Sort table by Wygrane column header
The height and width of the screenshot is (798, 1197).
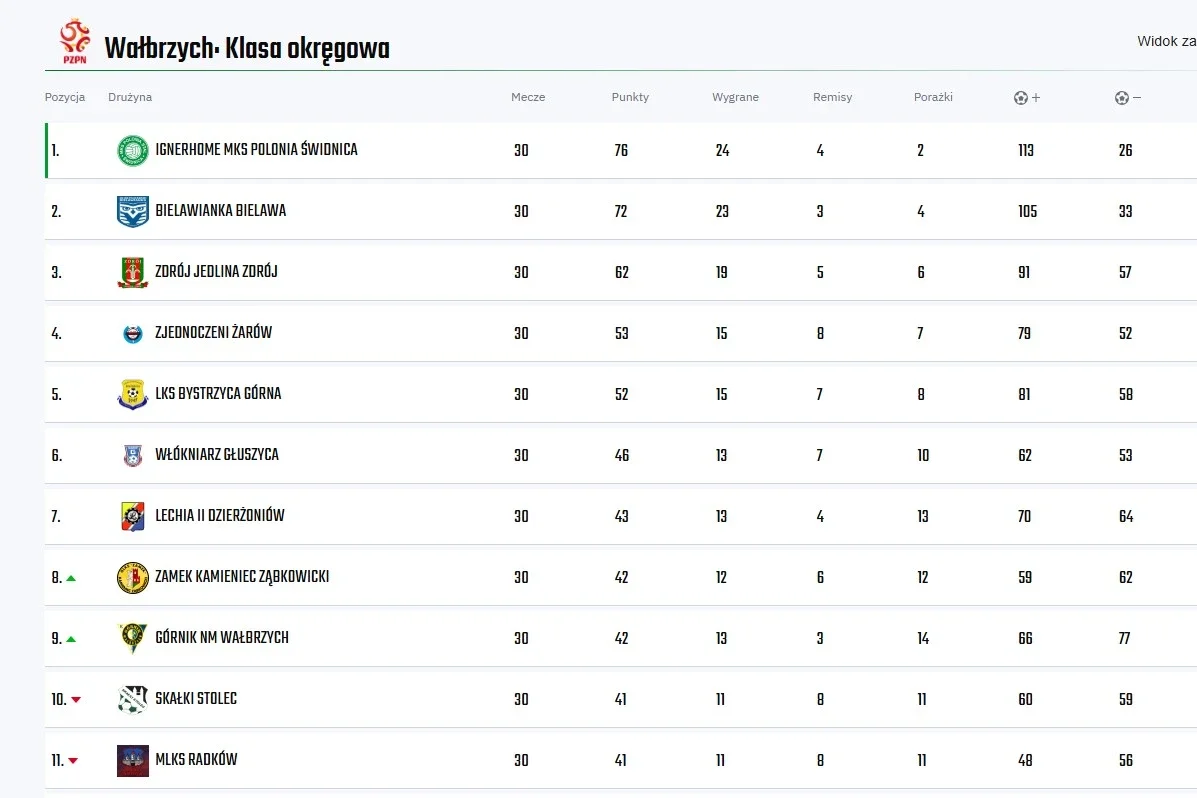click(x=735, y=97)
